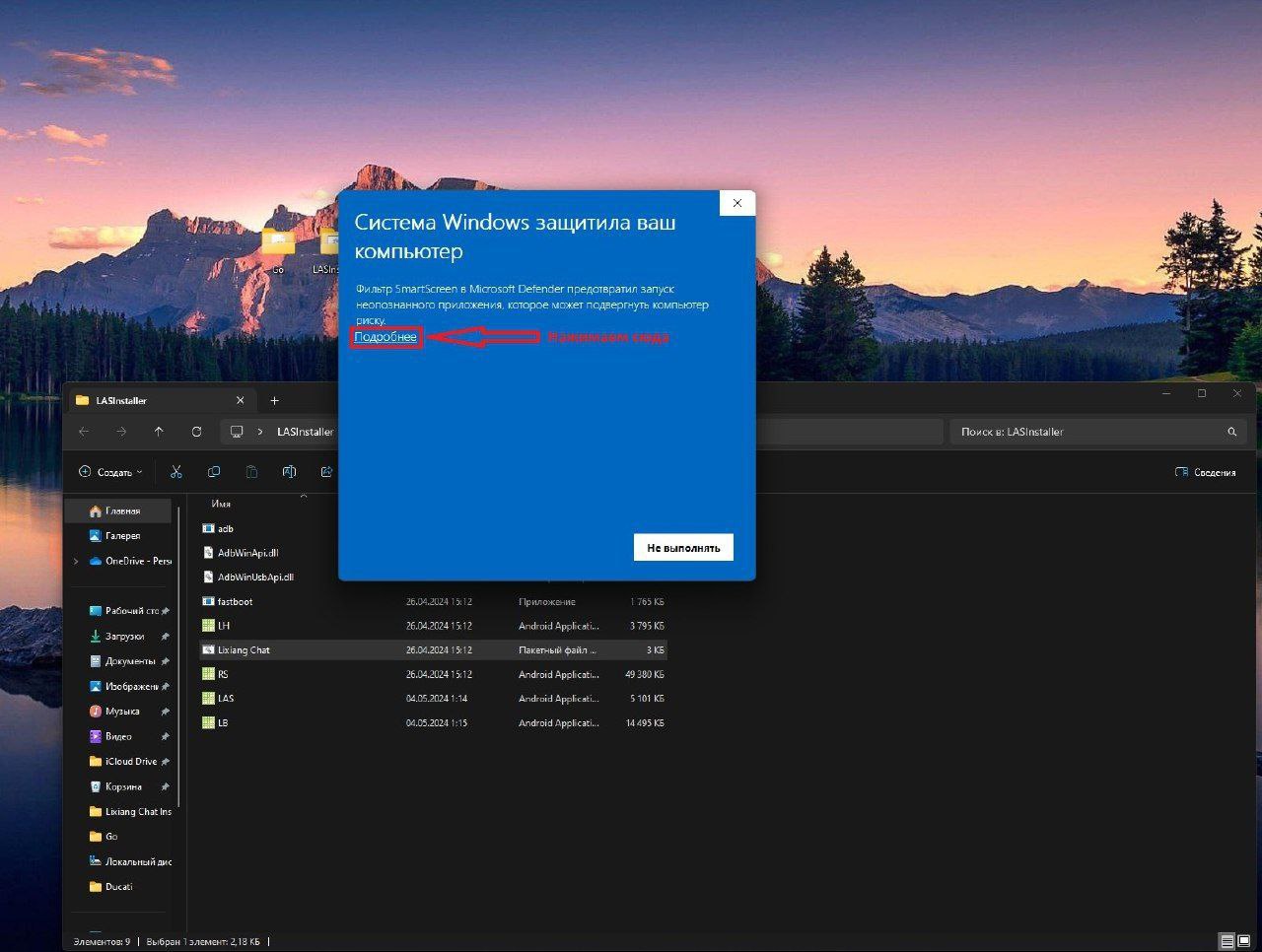Open Галерея in navigation pane

tap(117, 535)
